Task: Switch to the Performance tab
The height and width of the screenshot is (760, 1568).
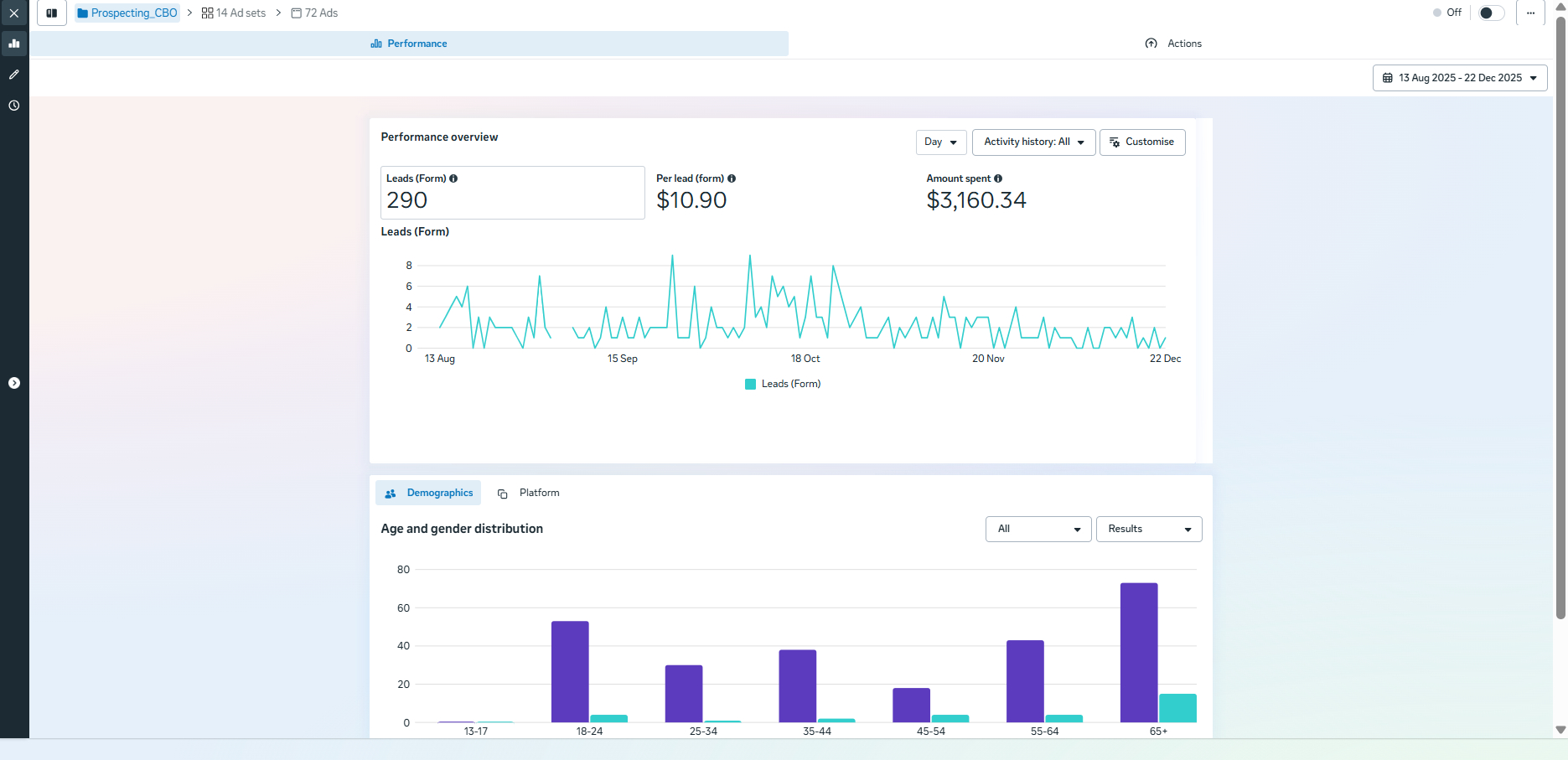Action: tap(409, 44)
